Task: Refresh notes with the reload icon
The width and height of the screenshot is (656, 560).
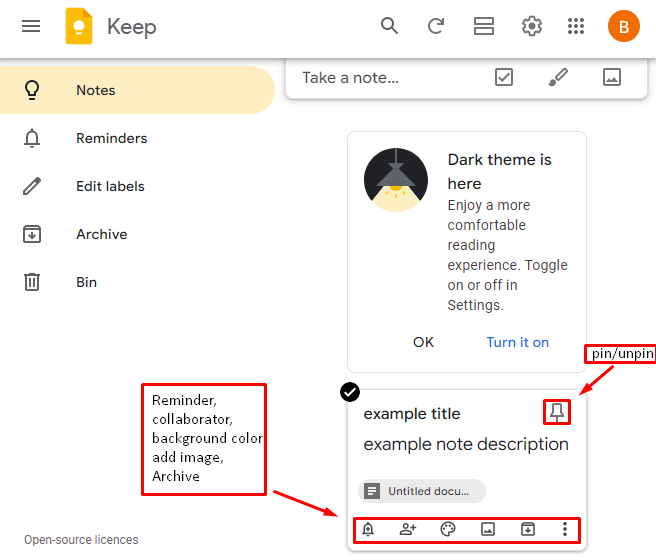Action: pyautogui.click(x=436, y=26)
